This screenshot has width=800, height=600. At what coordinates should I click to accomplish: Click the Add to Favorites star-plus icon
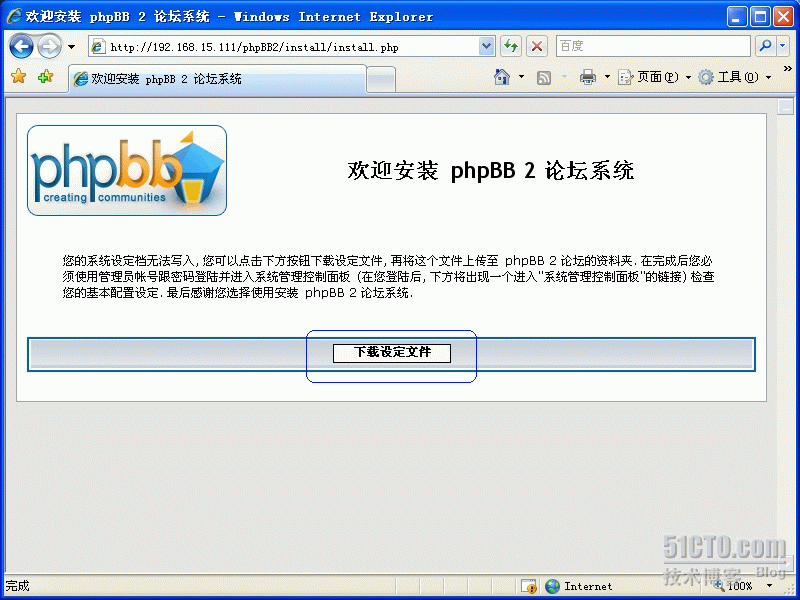click(45, 77)
